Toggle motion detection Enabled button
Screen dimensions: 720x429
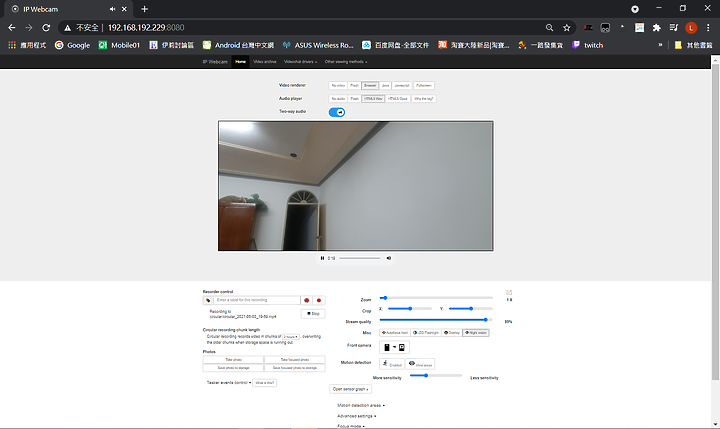[392, 364]
